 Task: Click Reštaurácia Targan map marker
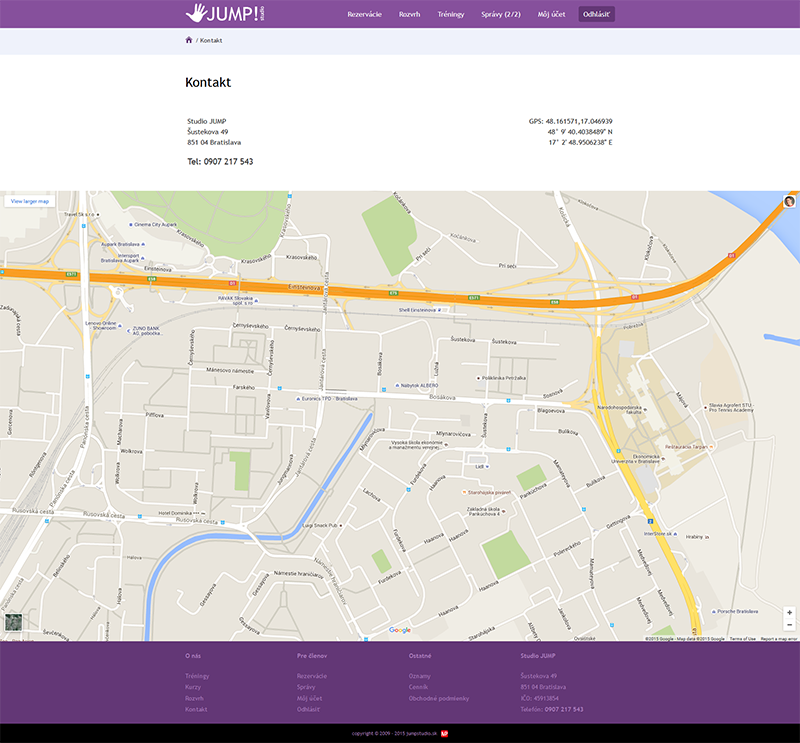point(689,447)
